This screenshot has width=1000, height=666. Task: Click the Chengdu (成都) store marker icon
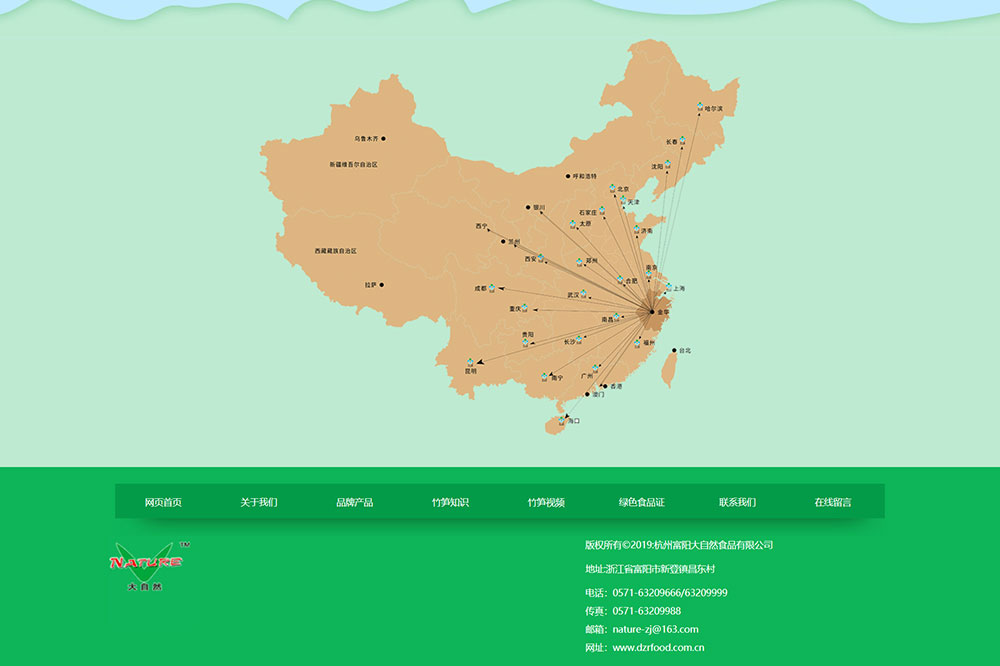click(x=492, y=287)
